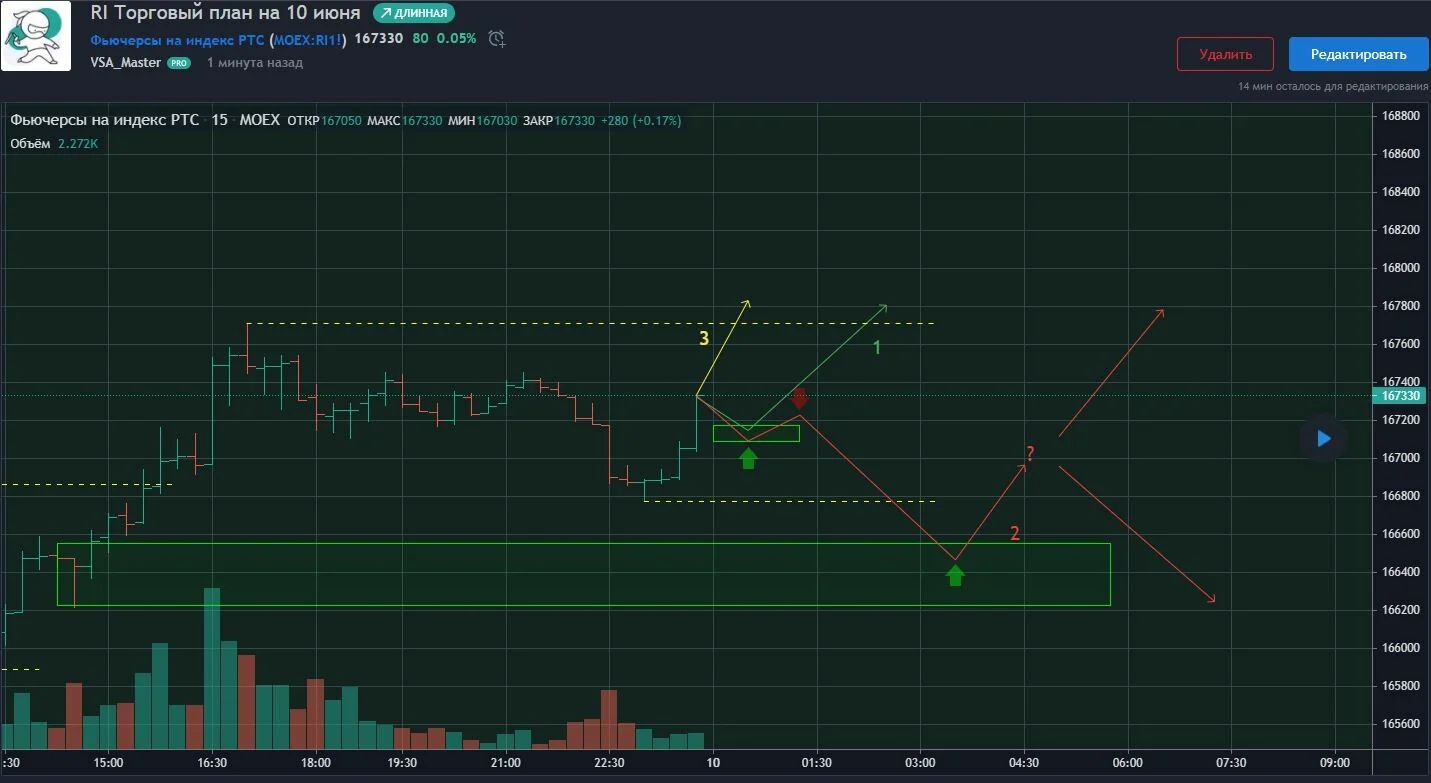Click the Редактировать button
Screen dimensions: 1431x783
[1358, 54]
